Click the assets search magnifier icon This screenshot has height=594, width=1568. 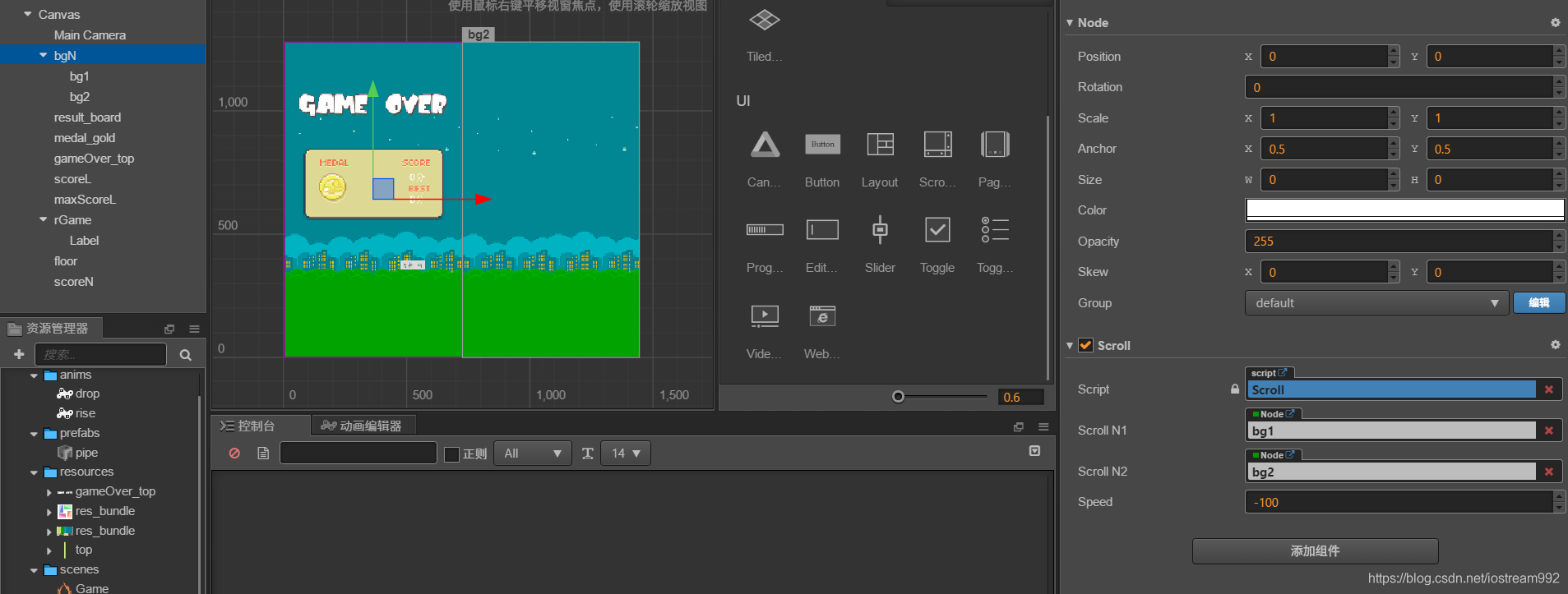186,355
